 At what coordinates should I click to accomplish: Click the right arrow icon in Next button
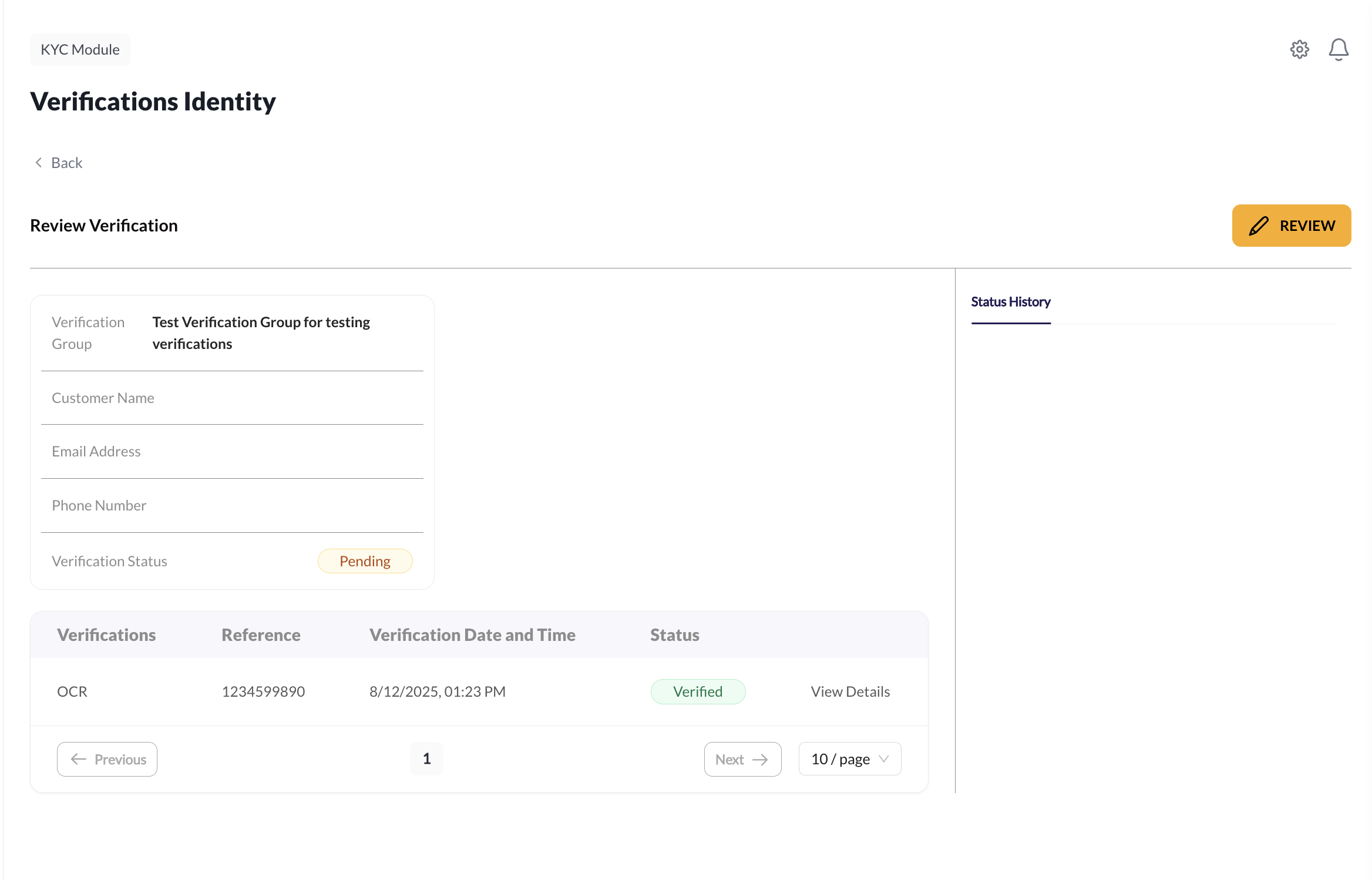click(761, 759)
